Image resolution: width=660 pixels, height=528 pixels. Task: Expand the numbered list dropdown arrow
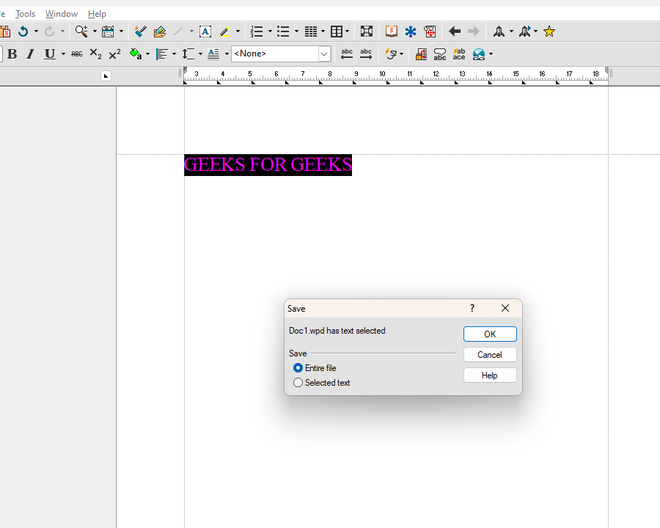tap(270, 32)
